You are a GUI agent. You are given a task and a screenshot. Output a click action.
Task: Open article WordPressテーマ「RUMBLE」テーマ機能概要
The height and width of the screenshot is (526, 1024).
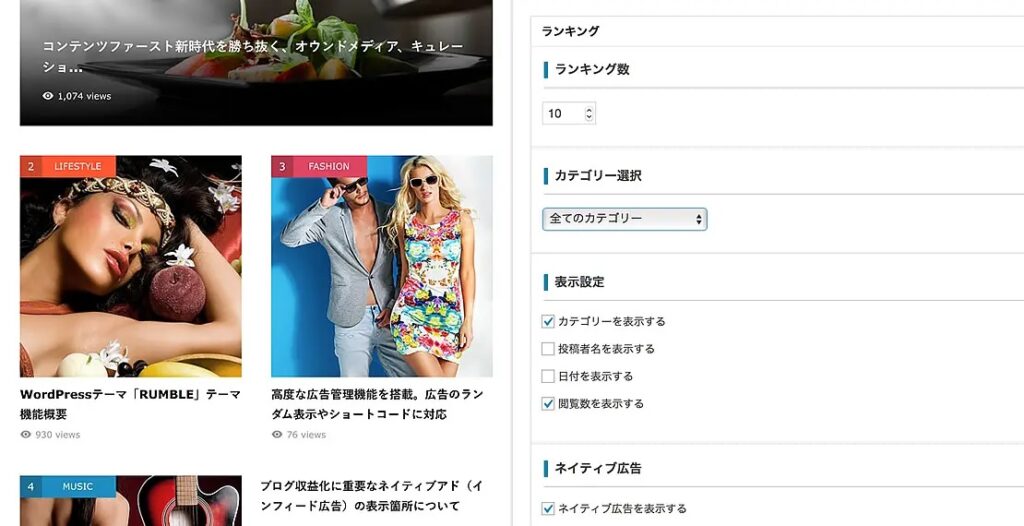[131, 404]
